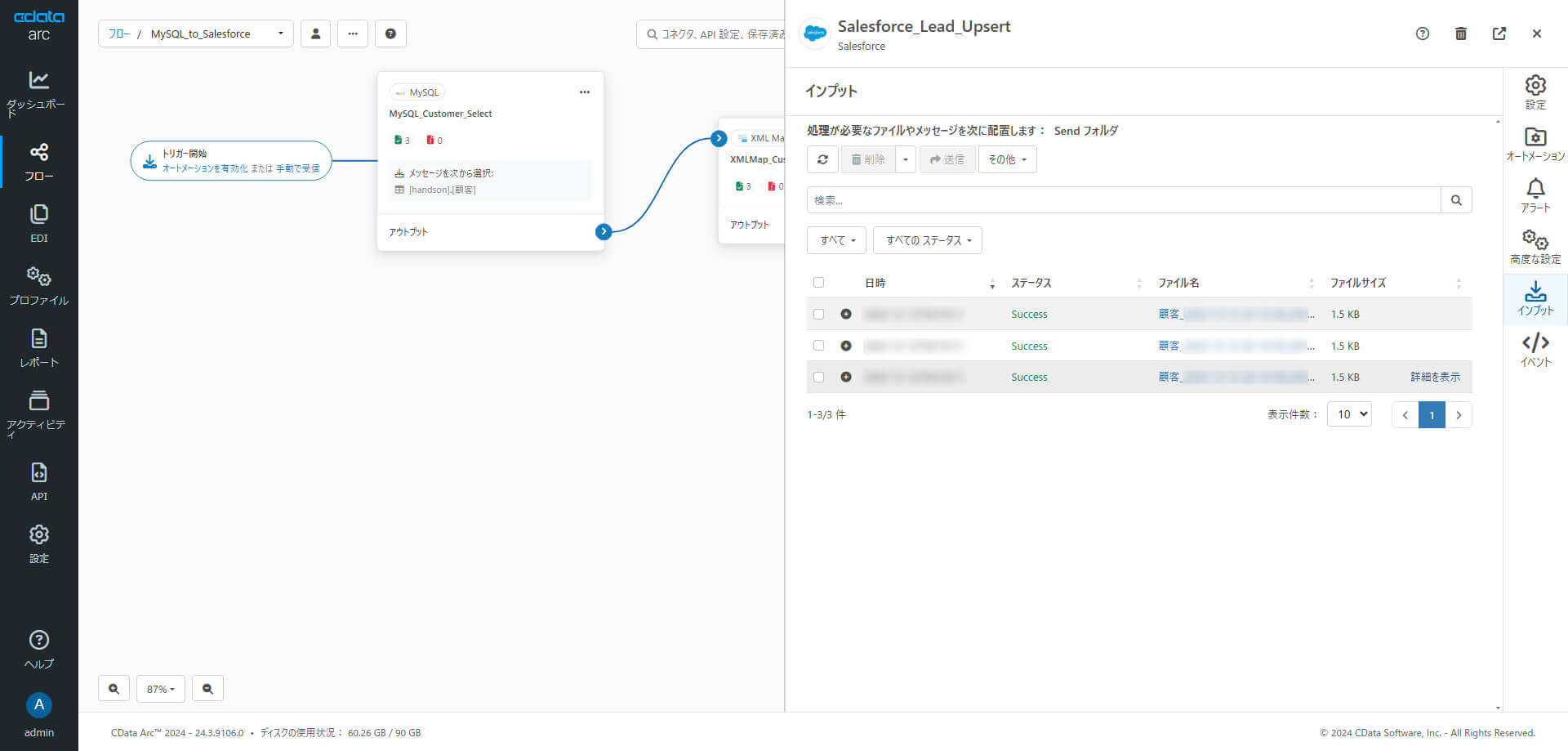Expand details of the second Success row
Image resolution: width=1568 pixels, height=751 pixels.
coord(846,346)
